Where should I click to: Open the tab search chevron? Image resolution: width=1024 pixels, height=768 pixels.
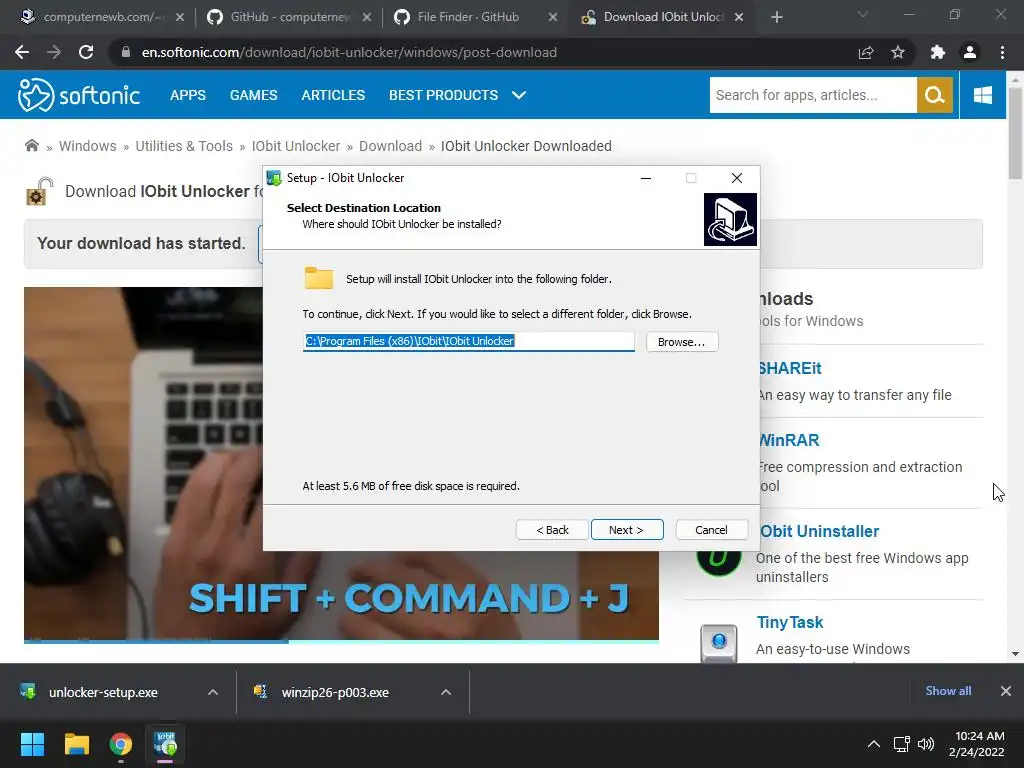click(863, 14)
